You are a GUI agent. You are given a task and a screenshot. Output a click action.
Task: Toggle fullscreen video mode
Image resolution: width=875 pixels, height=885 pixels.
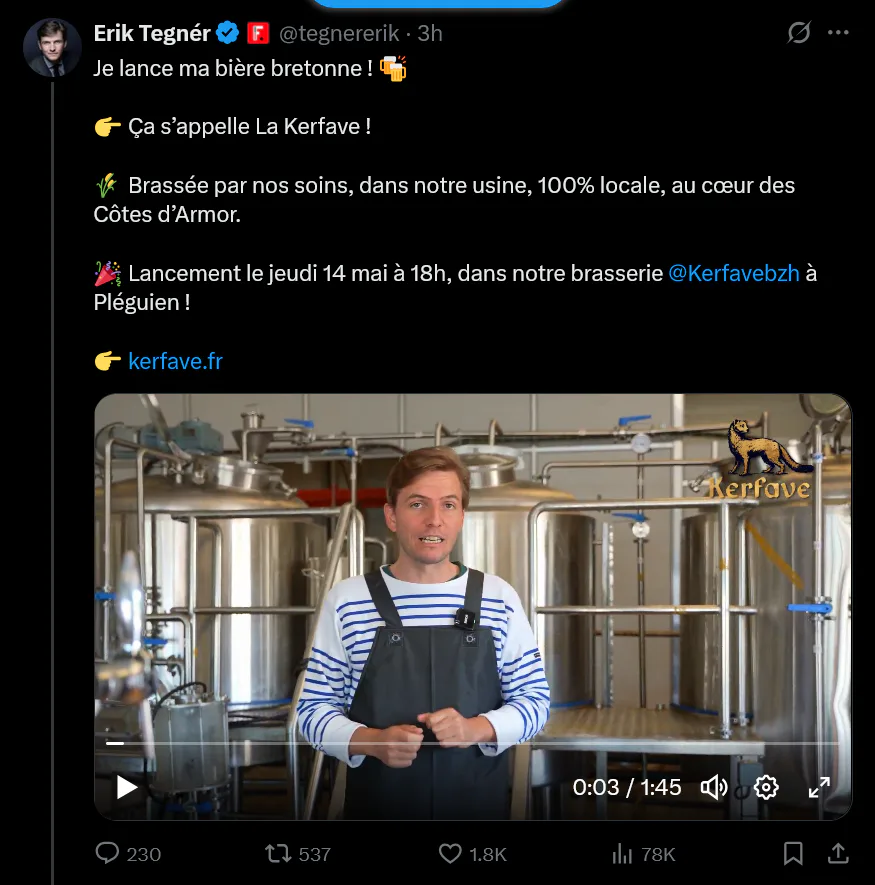coord(819,787)
